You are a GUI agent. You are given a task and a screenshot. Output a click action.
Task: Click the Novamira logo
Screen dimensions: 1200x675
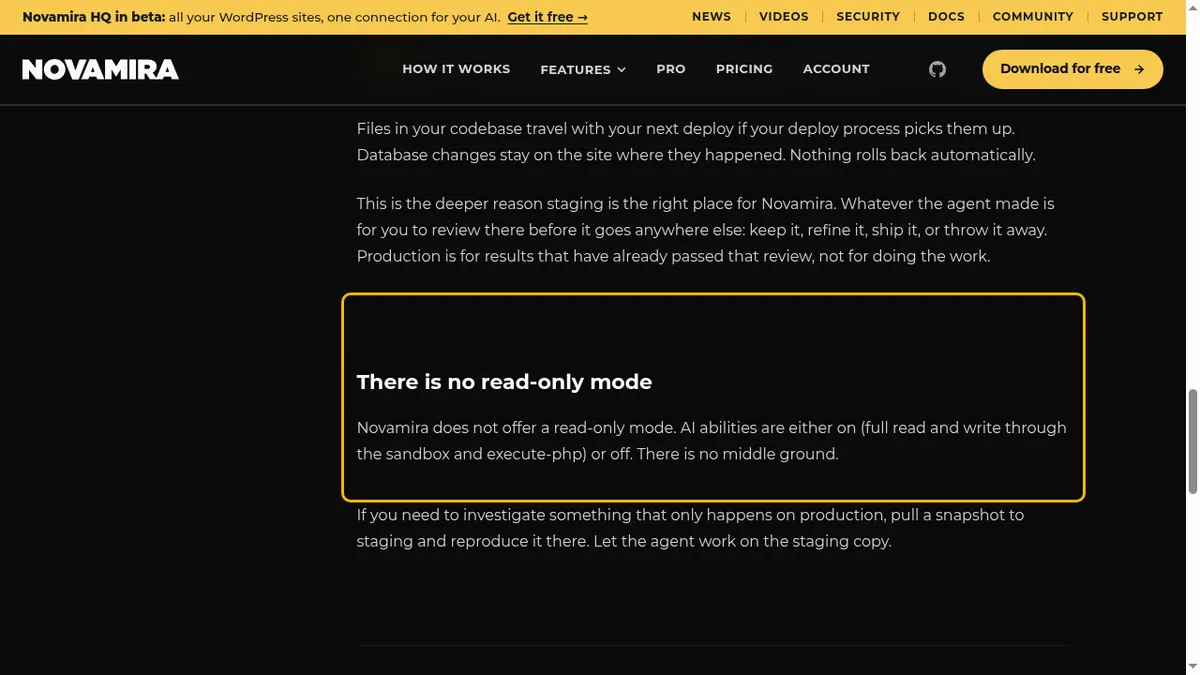coord(100,69)
